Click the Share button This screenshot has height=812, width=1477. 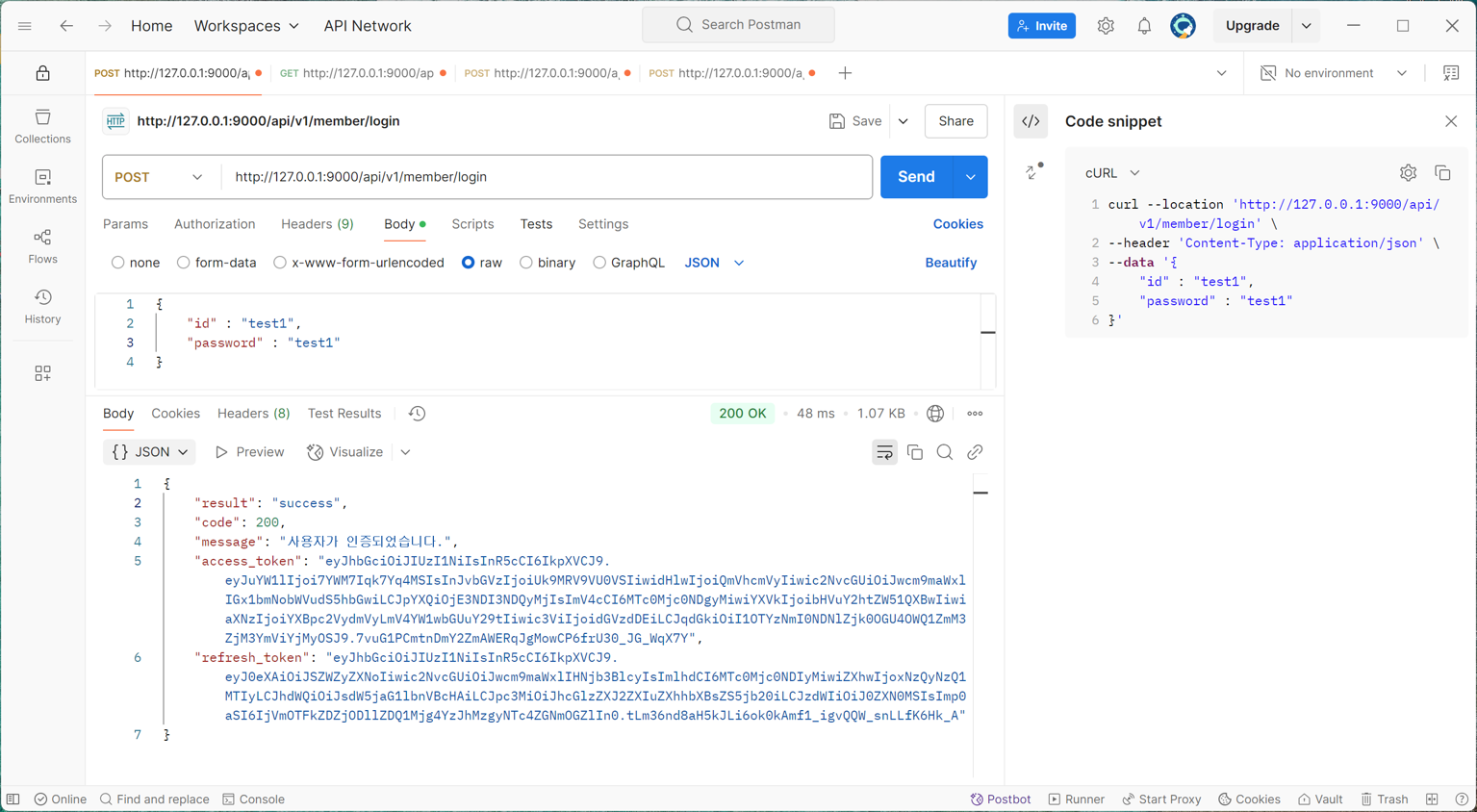955,121
